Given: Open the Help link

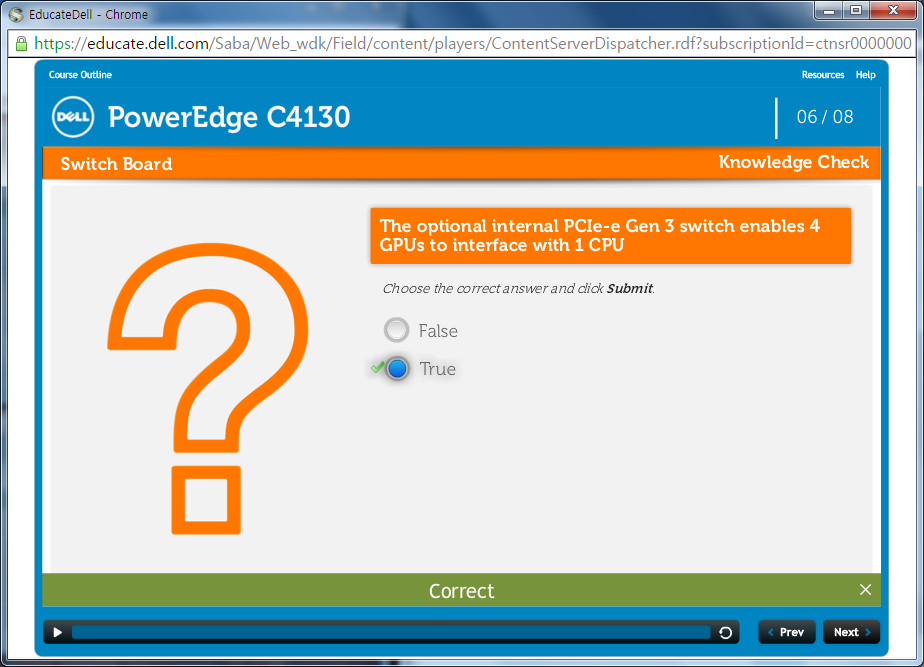Looking at the screenshot, I should tap(865, 75).
